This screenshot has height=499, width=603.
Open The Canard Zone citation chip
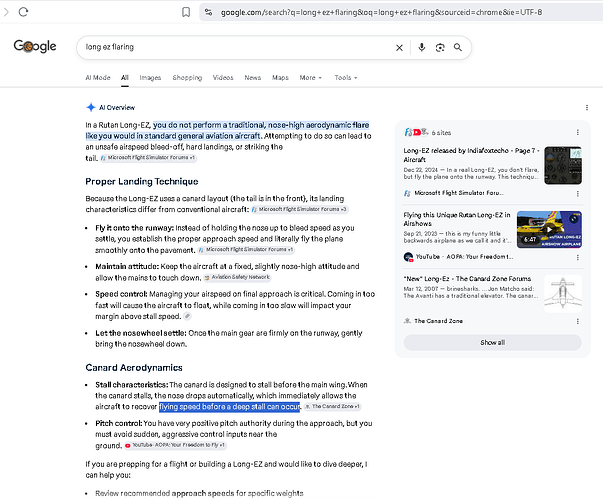point(333,406)
